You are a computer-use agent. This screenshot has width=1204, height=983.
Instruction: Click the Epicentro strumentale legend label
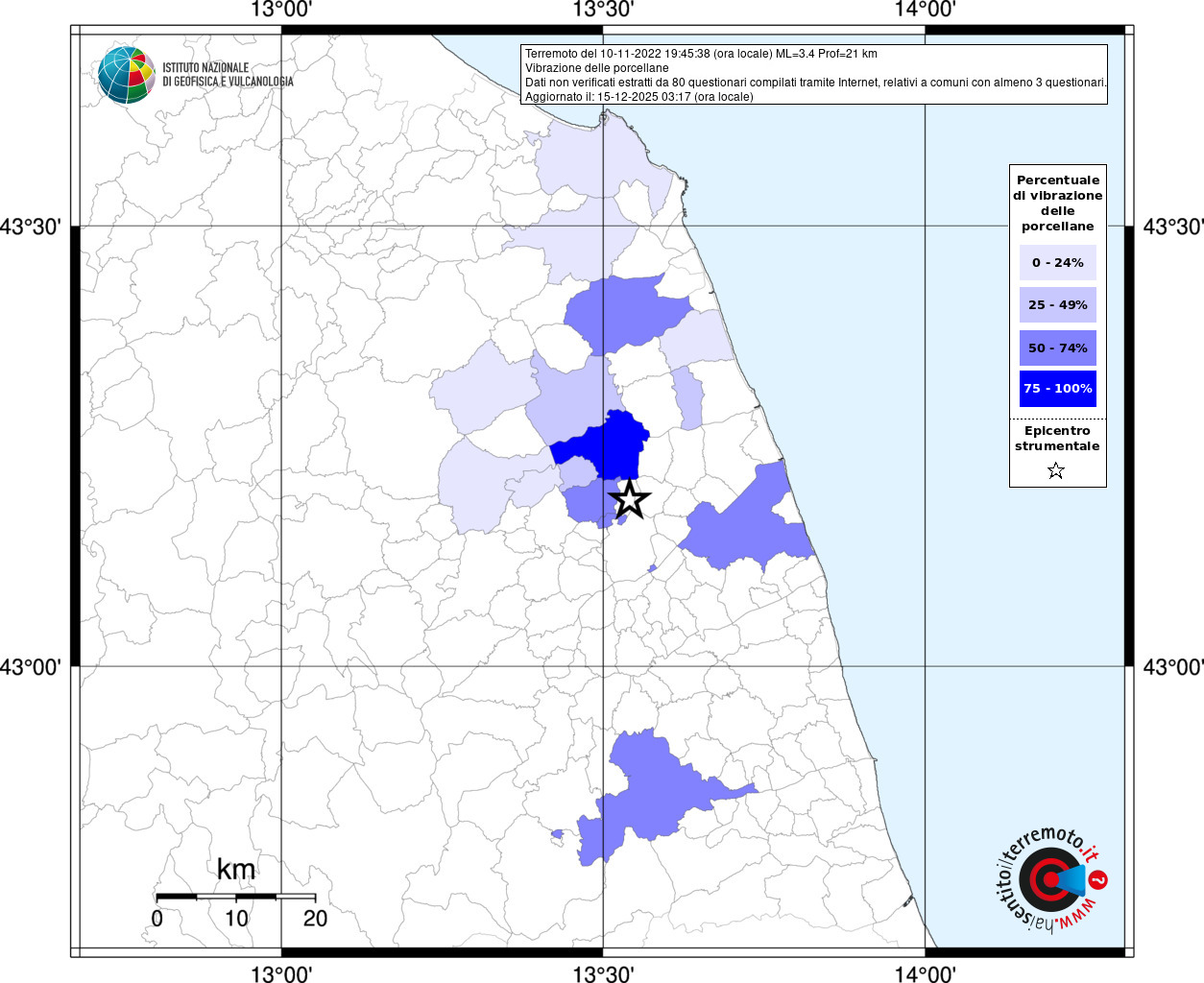pyautogui.click(x=1057, y=439)
